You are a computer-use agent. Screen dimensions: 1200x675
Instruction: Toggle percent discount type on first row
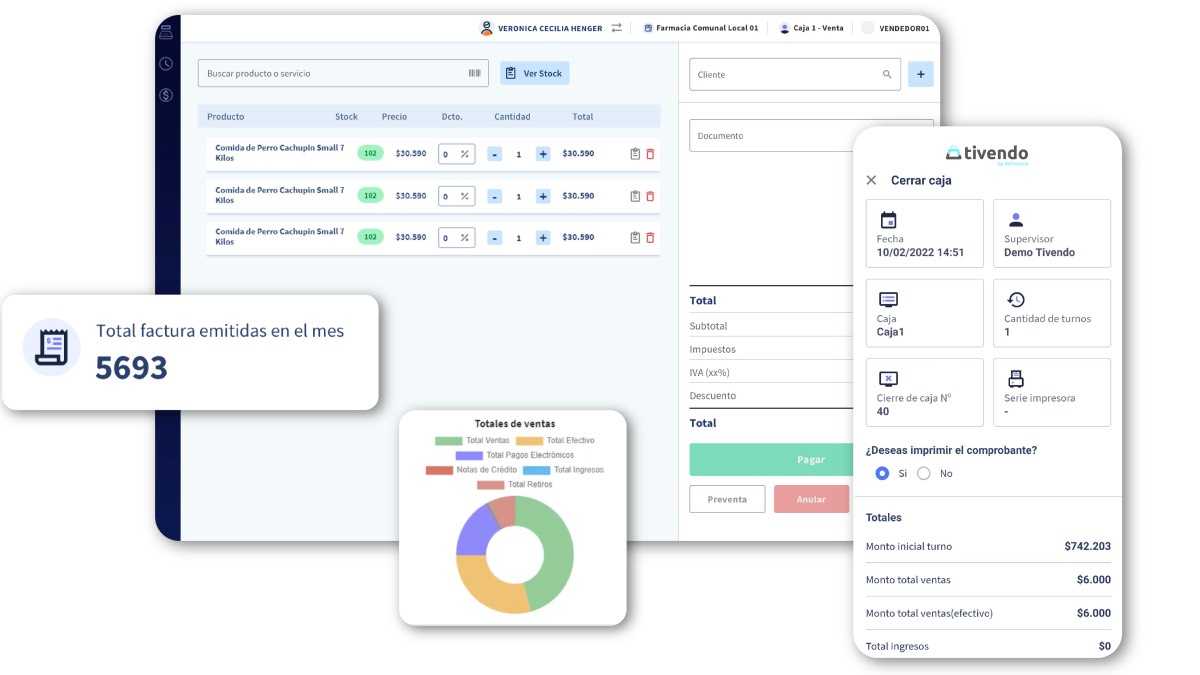tap(464, 154)
